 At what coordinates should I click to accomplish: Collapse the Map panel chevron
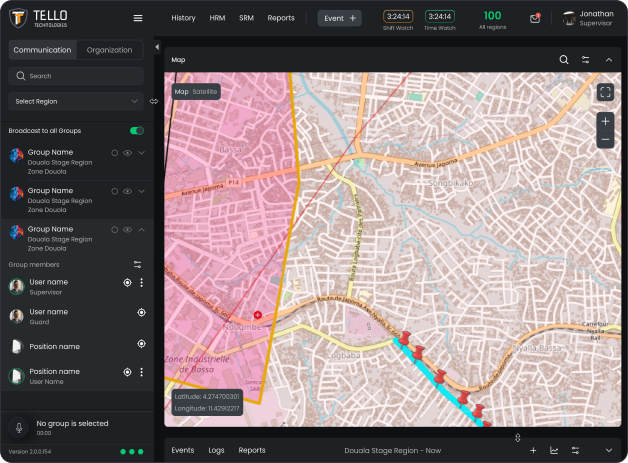[609, 60]
